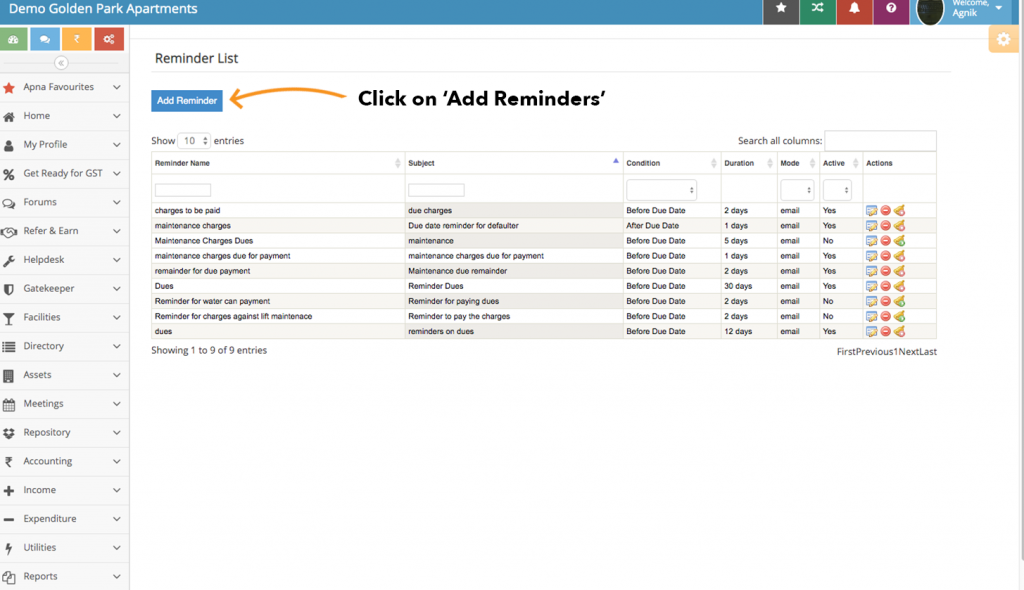Collapse the sidebar with the double-arrow icon
The image size is (1024, 590).
pos(61,63)
